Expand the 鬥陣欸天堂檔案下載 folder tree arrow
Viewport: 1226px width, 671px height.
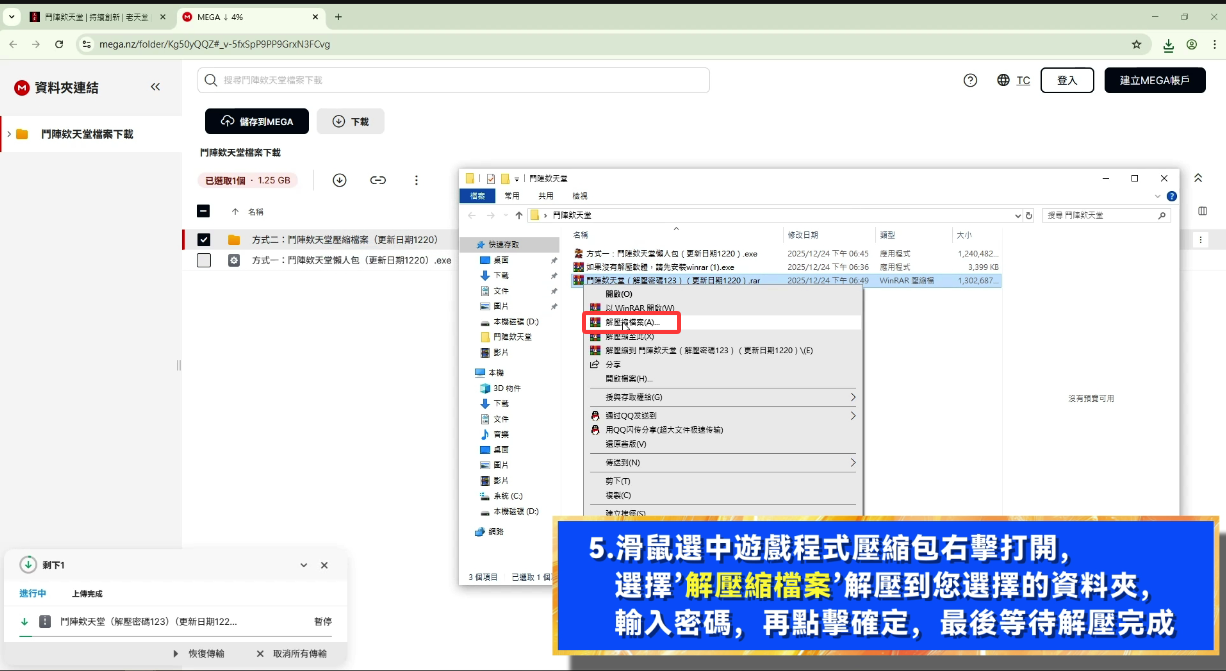tap(9, 134)
